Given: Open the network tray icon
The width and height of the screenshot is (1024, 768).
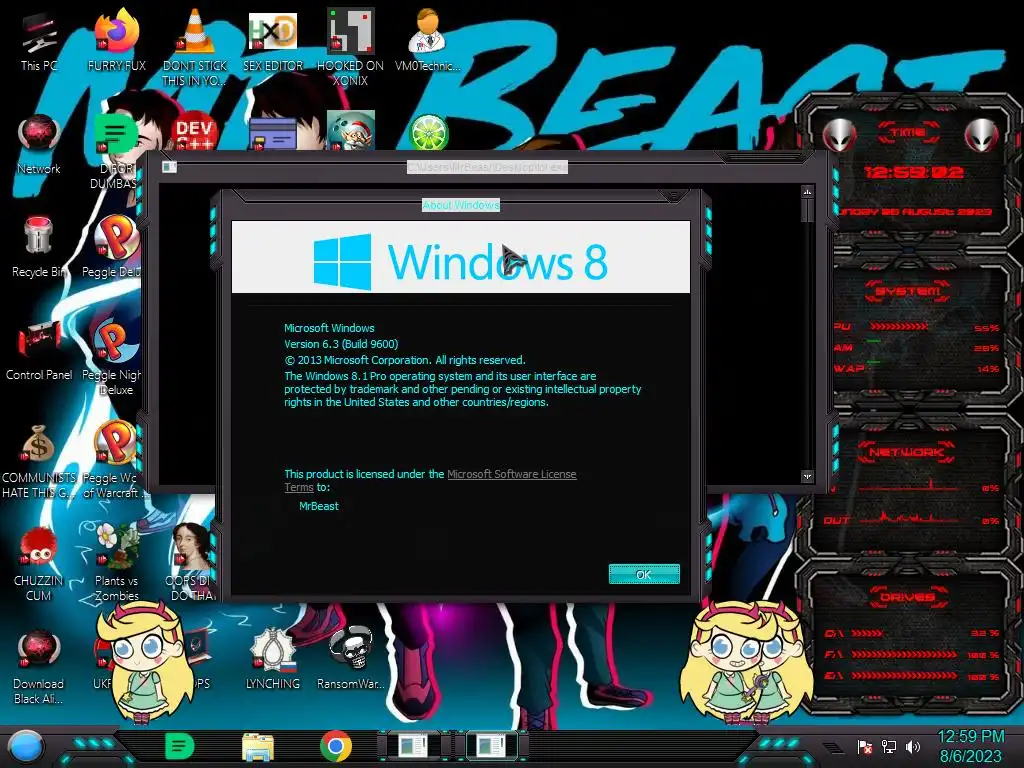Looking at the screenshot, I should 889,747.
